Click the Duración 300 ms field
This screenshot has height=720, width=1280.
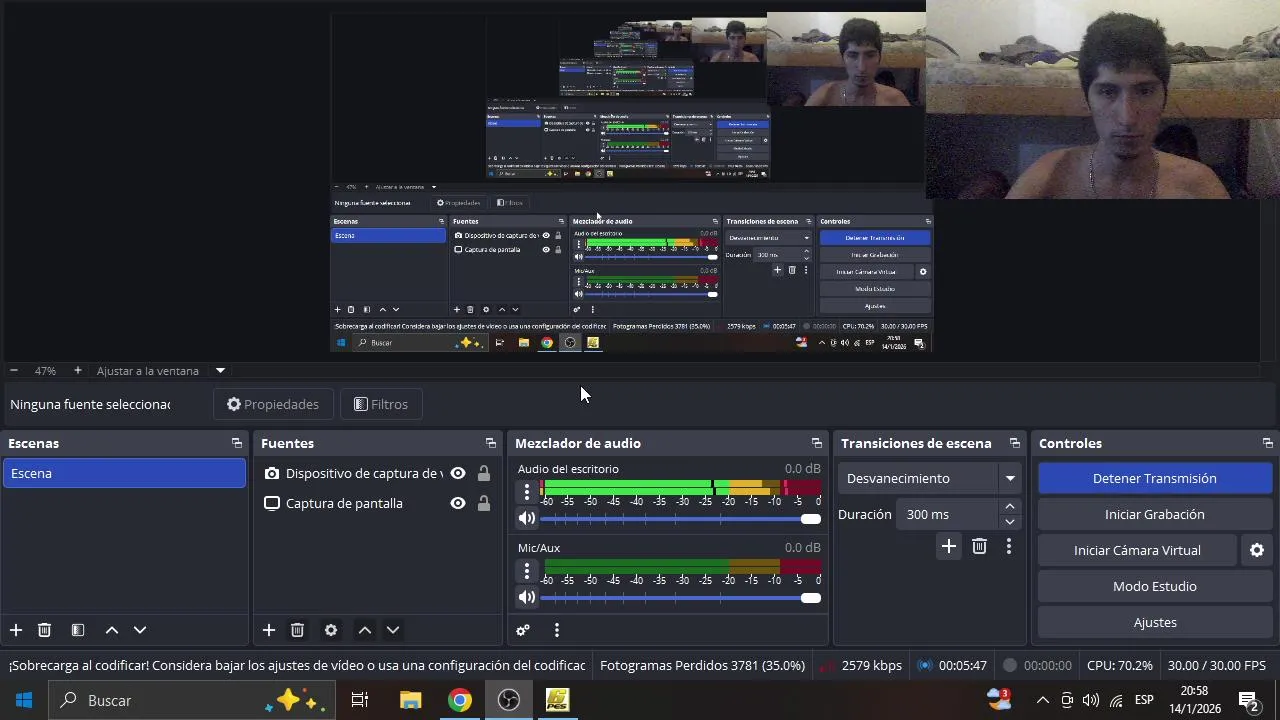coord(947,514)
